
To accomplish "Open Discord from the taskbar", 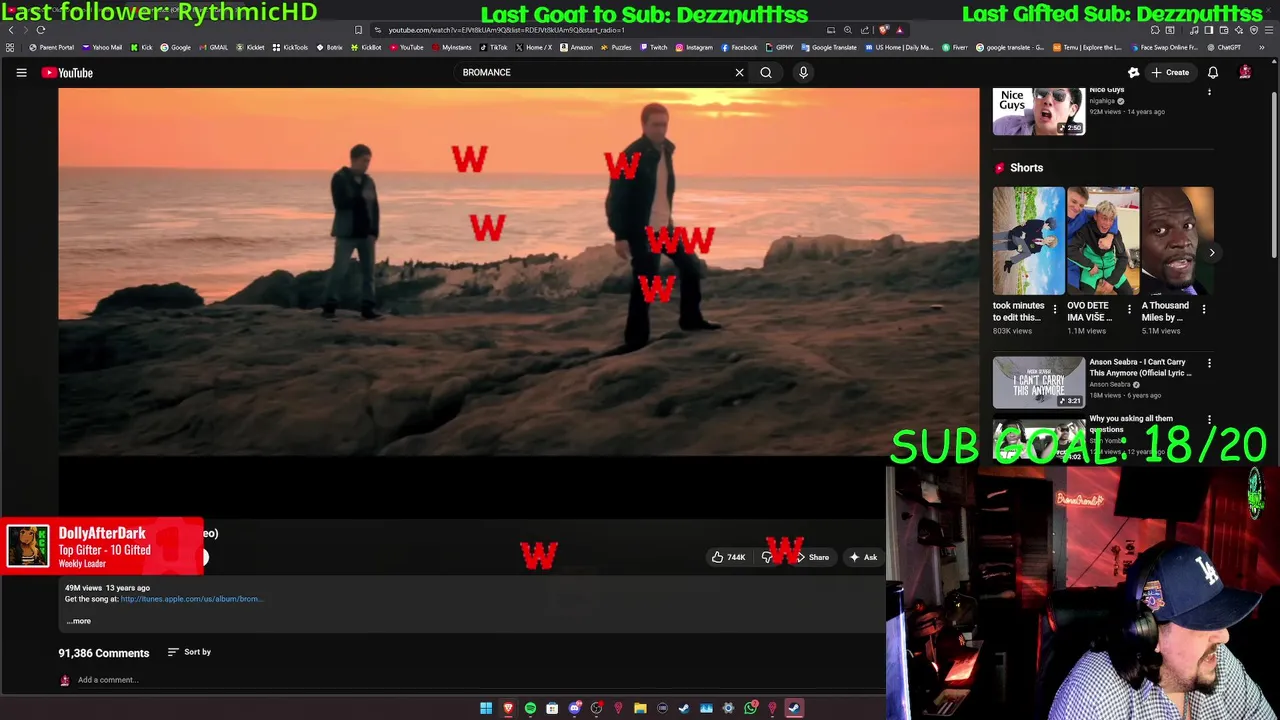I will pos(575,708).
